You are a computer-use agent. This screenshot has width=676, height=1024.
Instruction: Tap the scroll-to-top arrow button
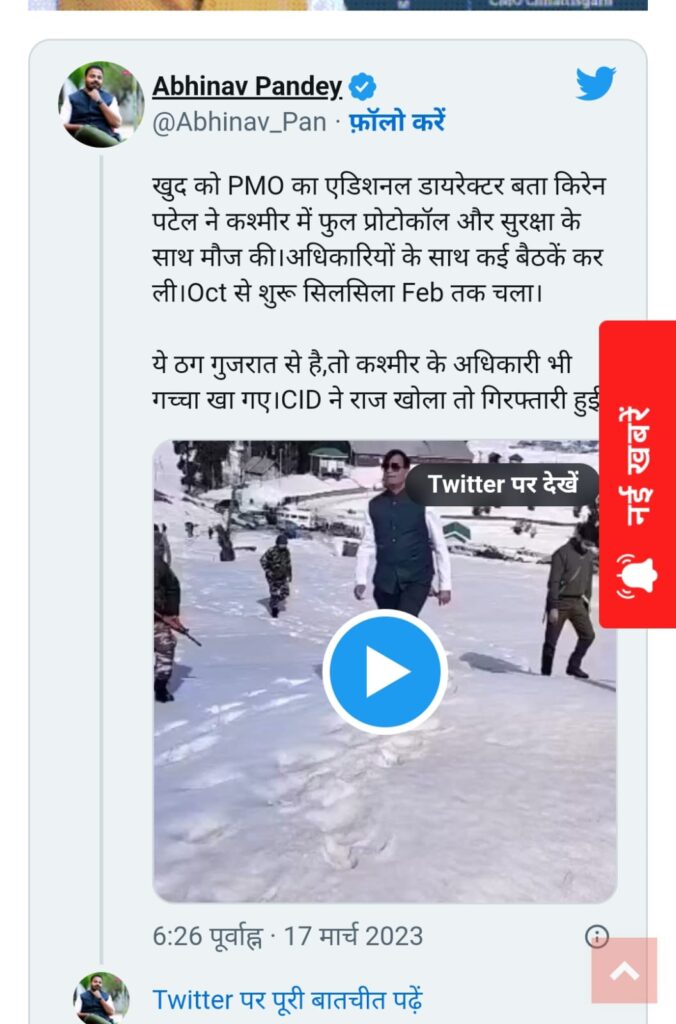624,970
